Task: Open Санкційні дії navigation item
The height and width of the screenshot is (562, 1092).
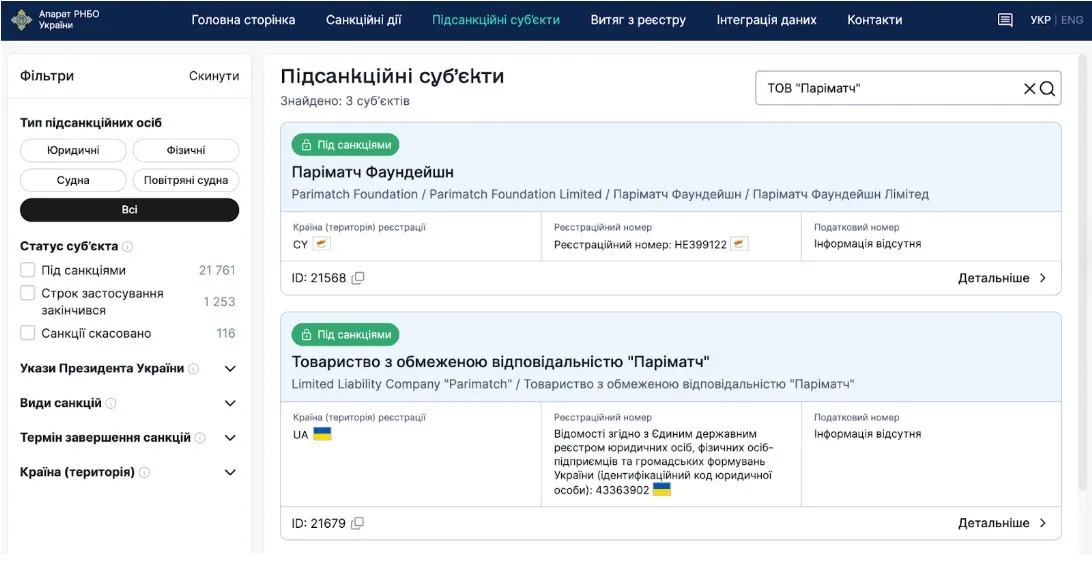Action: [x=364, y=20]
